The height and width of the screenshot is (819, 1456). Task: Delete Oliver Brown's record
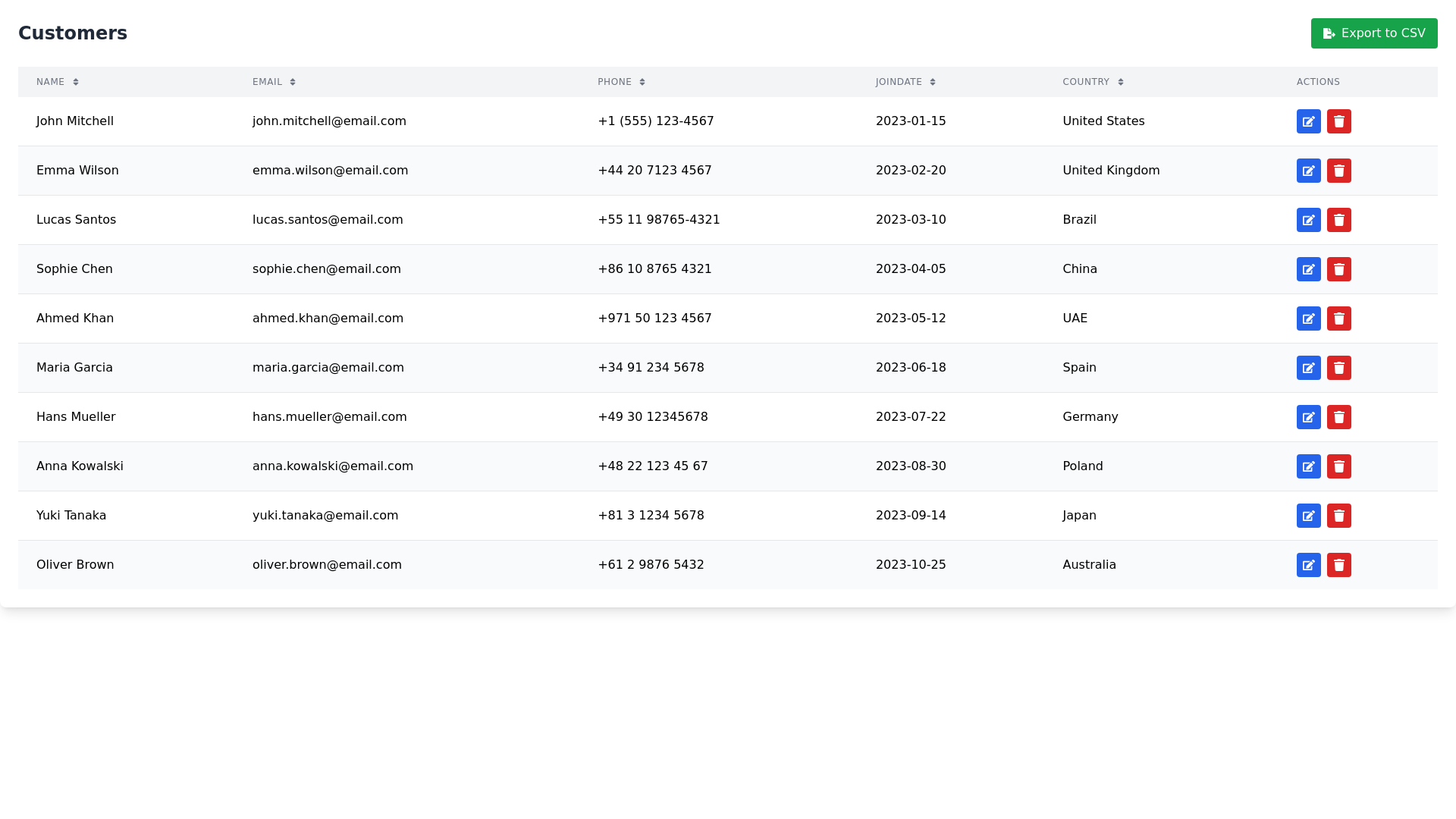(1339, 565)
